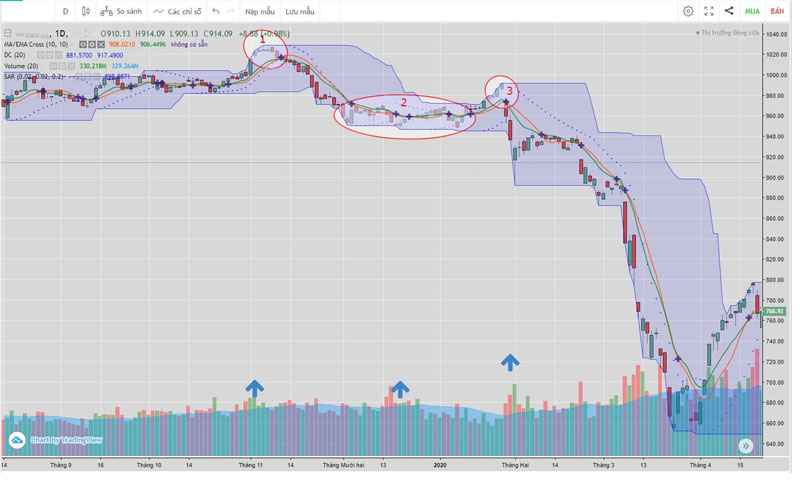Share the chart via share icon
This screenshot has height=503, width=800.
click(x=729, y=10)
